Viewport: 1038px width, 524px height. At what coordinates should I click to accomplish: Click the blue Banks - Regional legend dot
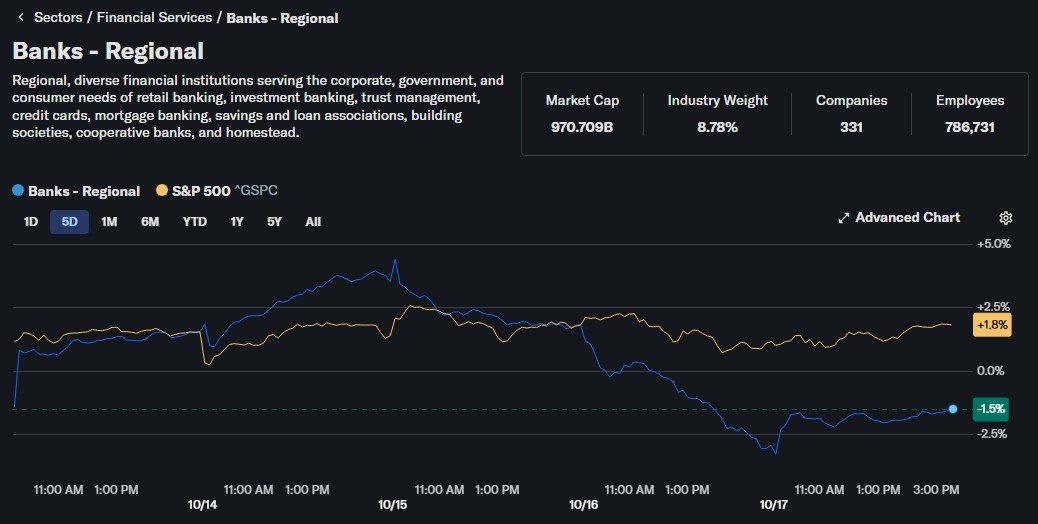tap(18, 191)
